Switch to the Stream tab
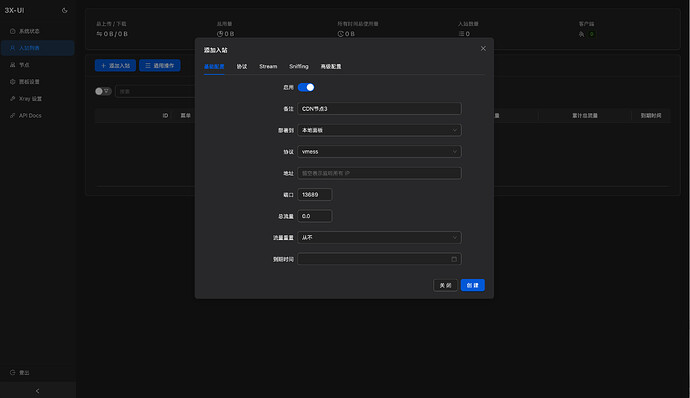This screenshot has height=398, width=690. (268, 66)
